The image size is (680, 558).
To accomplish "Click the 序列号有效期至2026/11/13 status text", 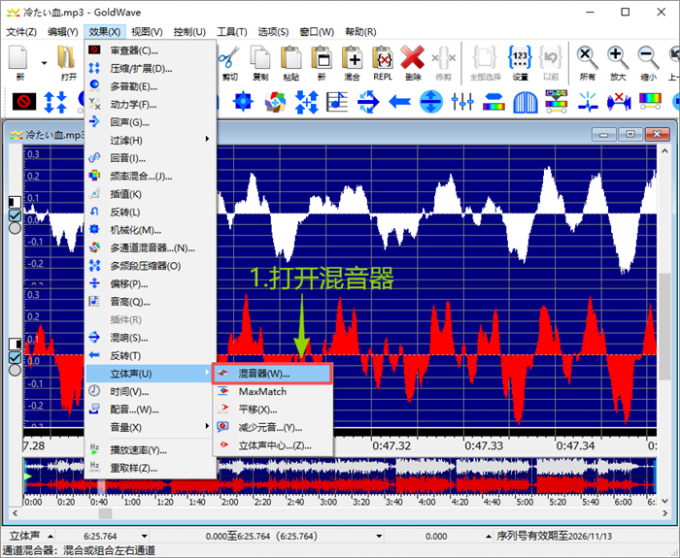I will click(x=554, y=536).
